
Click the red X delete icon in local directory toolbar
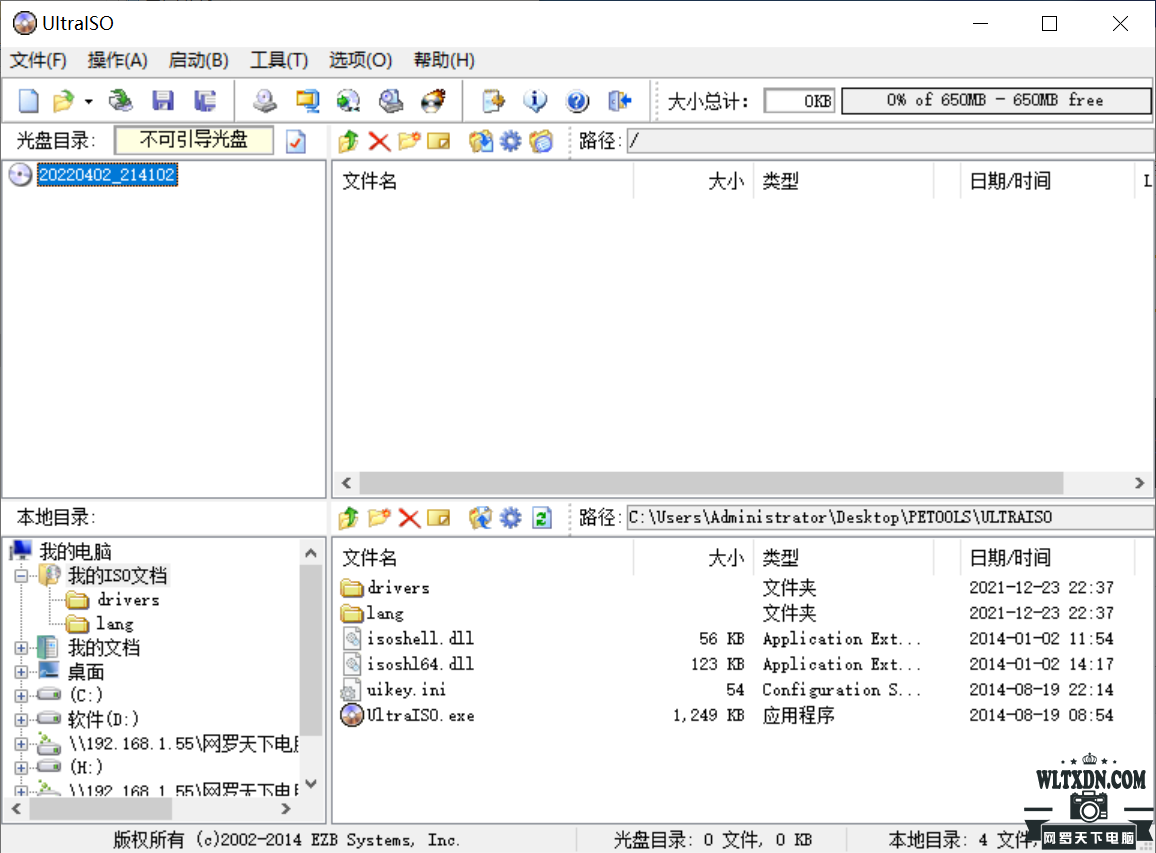click(x=409, y=518)
